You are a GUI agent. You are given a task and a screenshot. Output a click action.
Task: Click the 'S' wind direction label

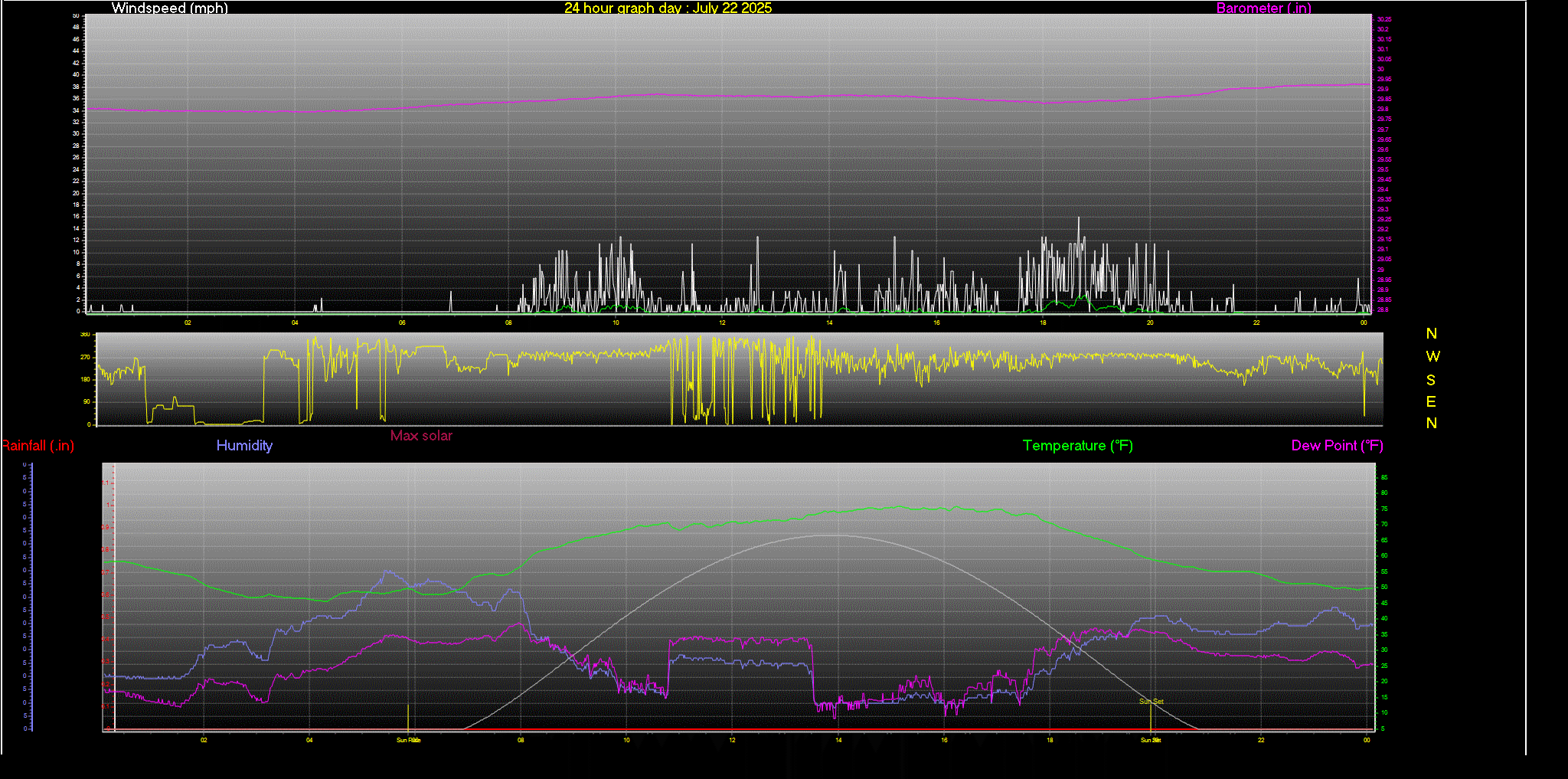click(1431, 380)
